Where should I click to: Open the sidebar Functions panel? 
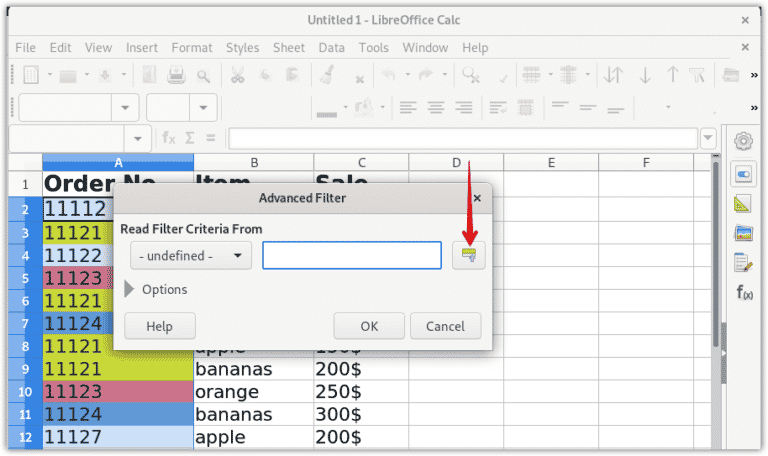744,292
